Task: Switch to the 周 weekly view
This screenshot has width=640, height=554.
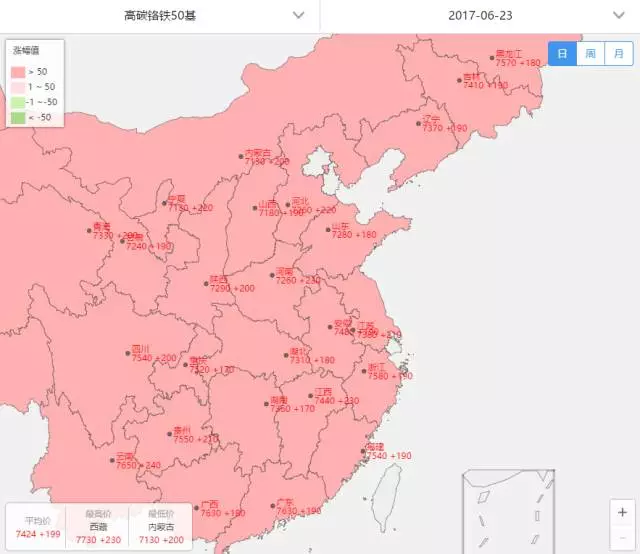Action: (590, 54)
